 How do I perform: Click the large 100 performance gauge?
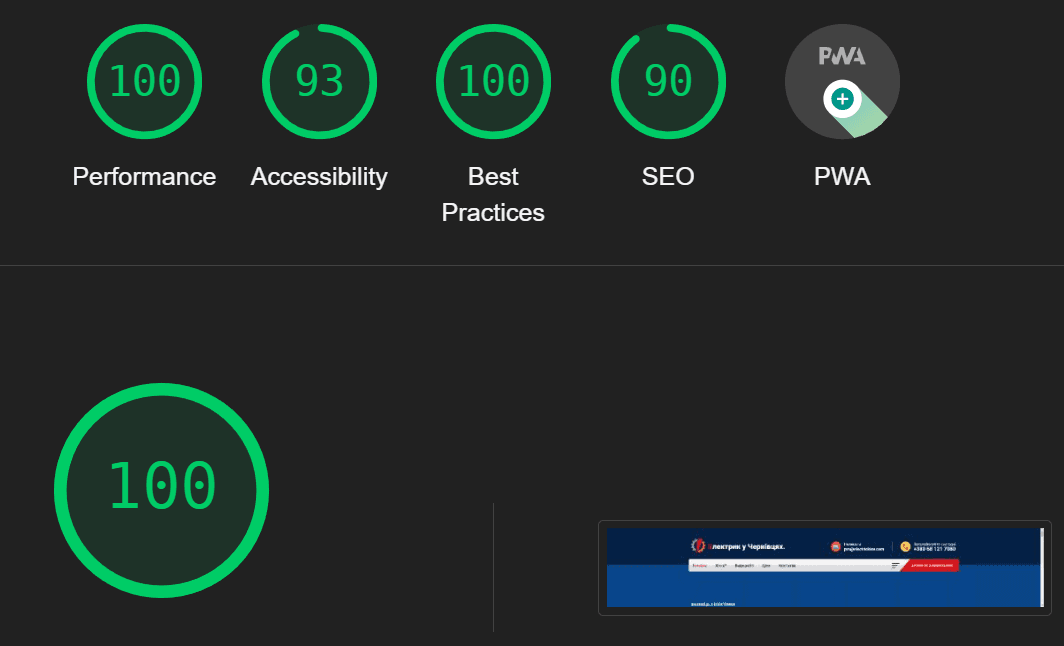162,490
